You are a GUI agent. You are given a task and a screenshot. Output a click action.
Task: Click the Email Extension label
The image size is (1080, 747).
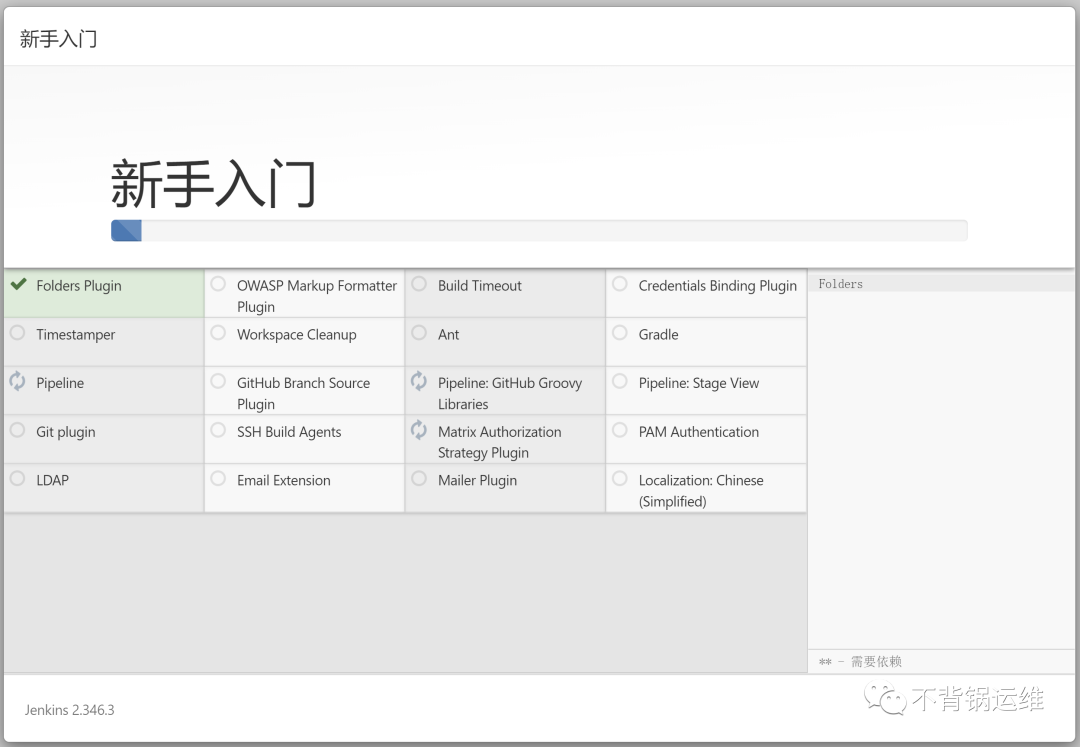284,480
